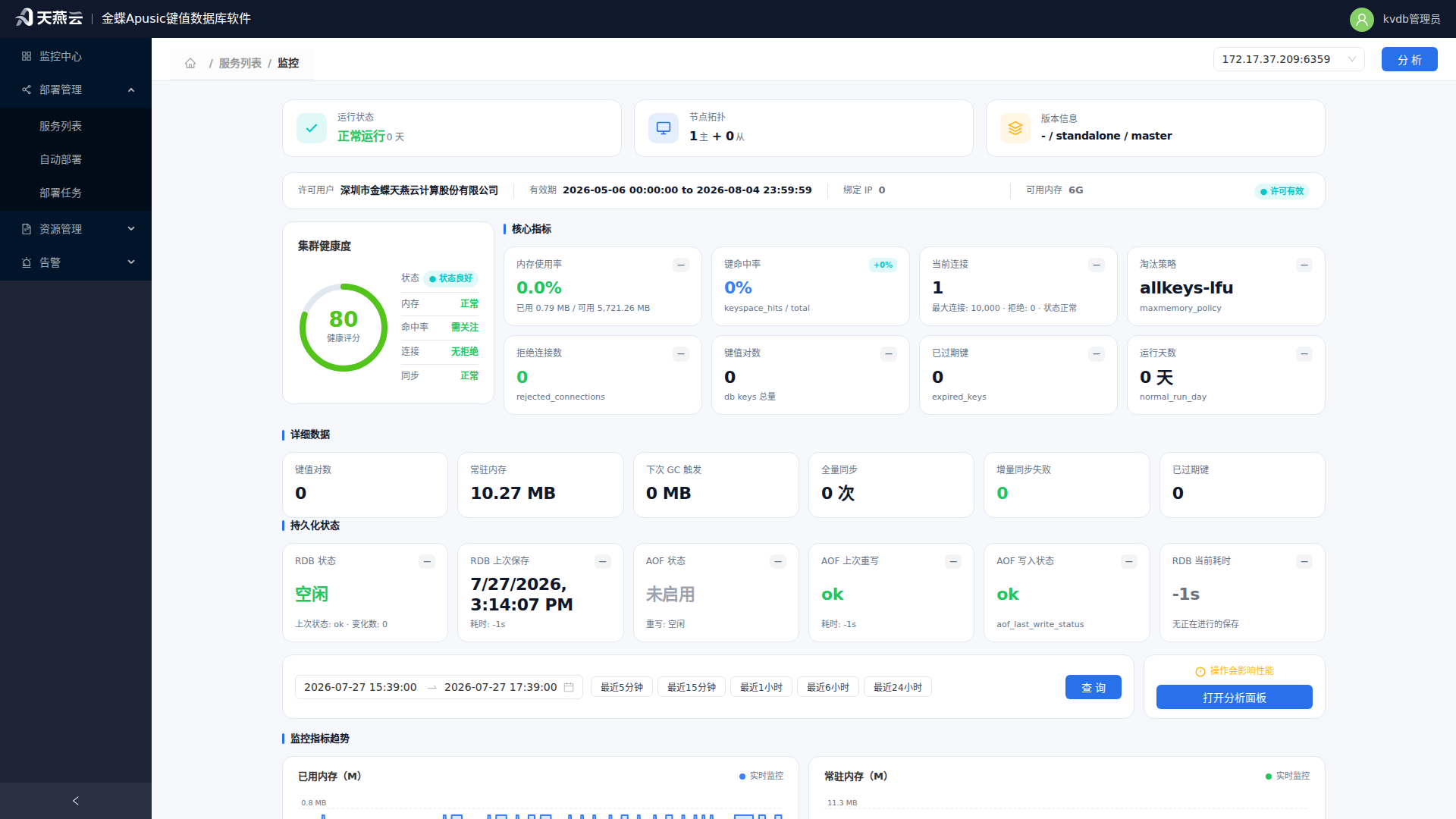The width and height of the screenshot is (1456, 819).
Task: Click the home icon in breadcrumb
Action: (x=190, y=63)
